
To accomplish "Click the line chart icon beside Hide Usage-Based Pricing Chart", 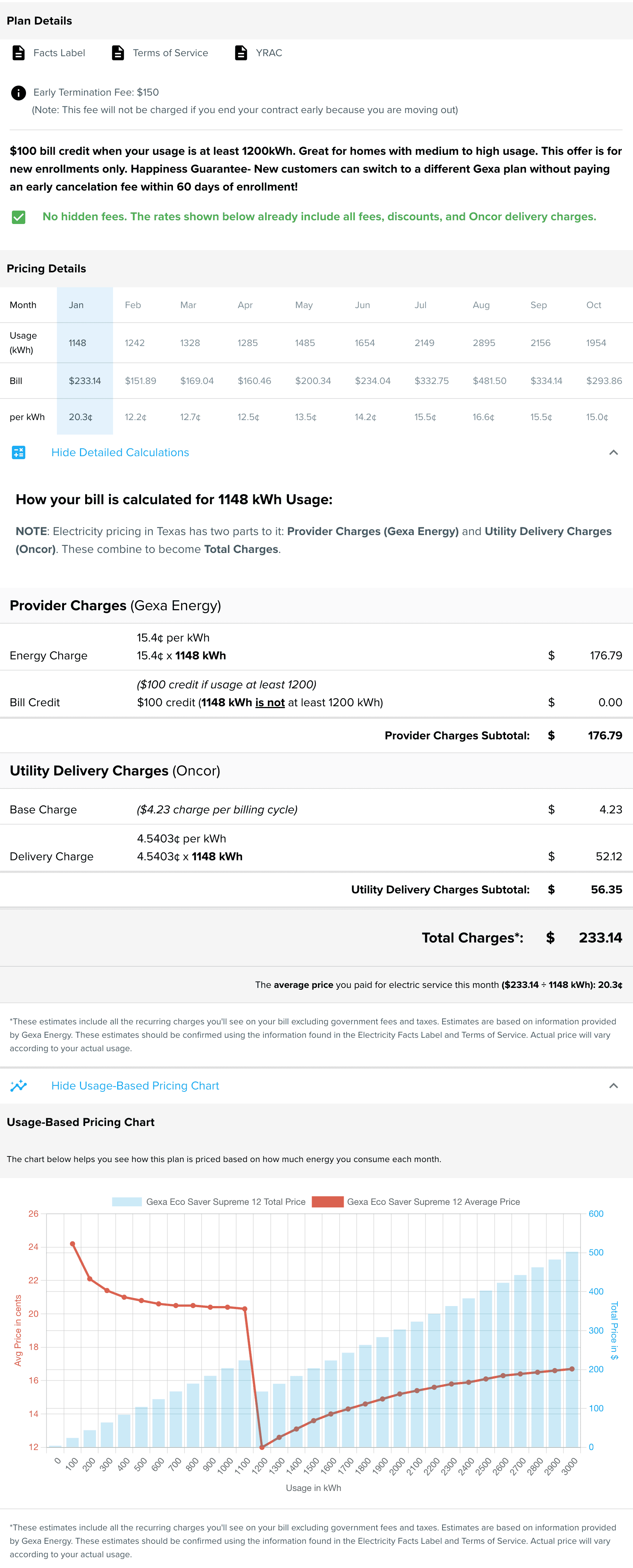I will (19, 1085).
